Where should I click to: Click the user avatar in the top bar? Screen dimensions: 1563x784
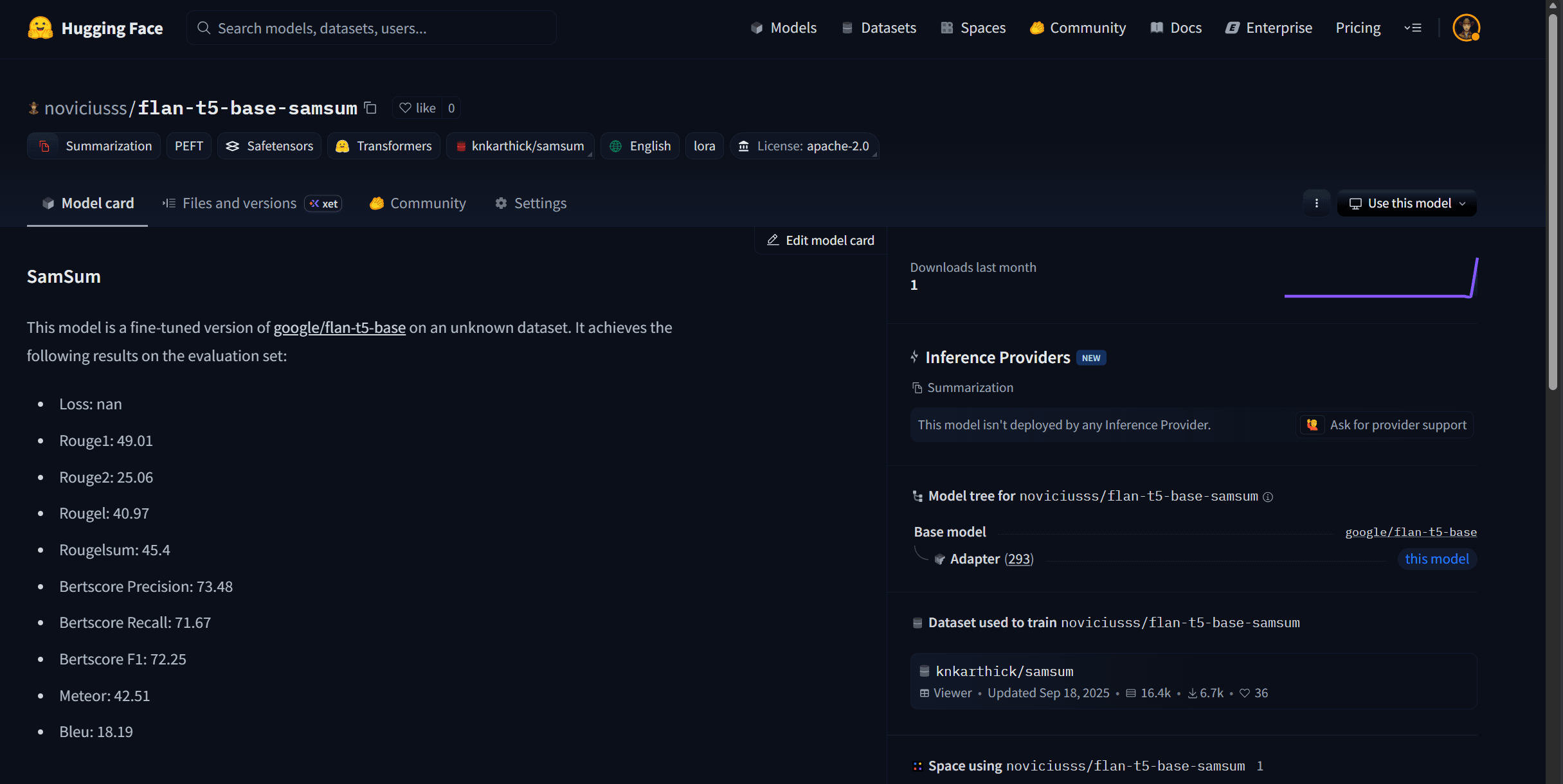1466,28
